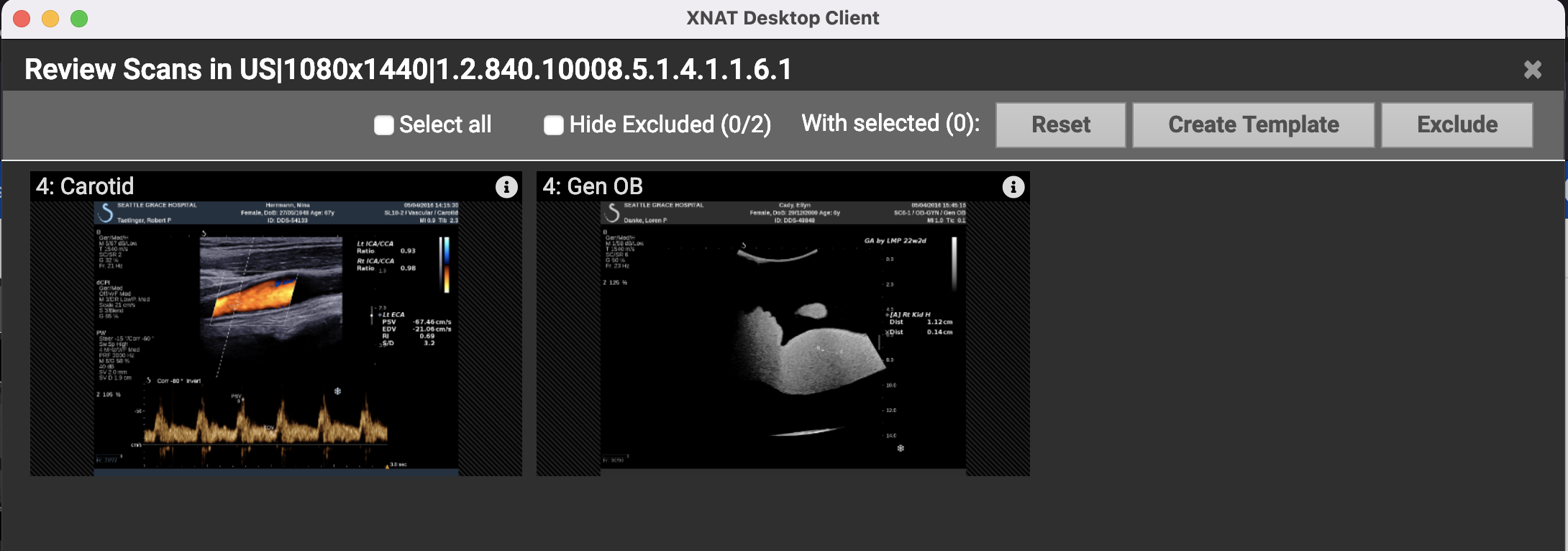Click the yellow macOS minimize button
Viewport: 1568px width, 551px height.
[x=50, y=19]
